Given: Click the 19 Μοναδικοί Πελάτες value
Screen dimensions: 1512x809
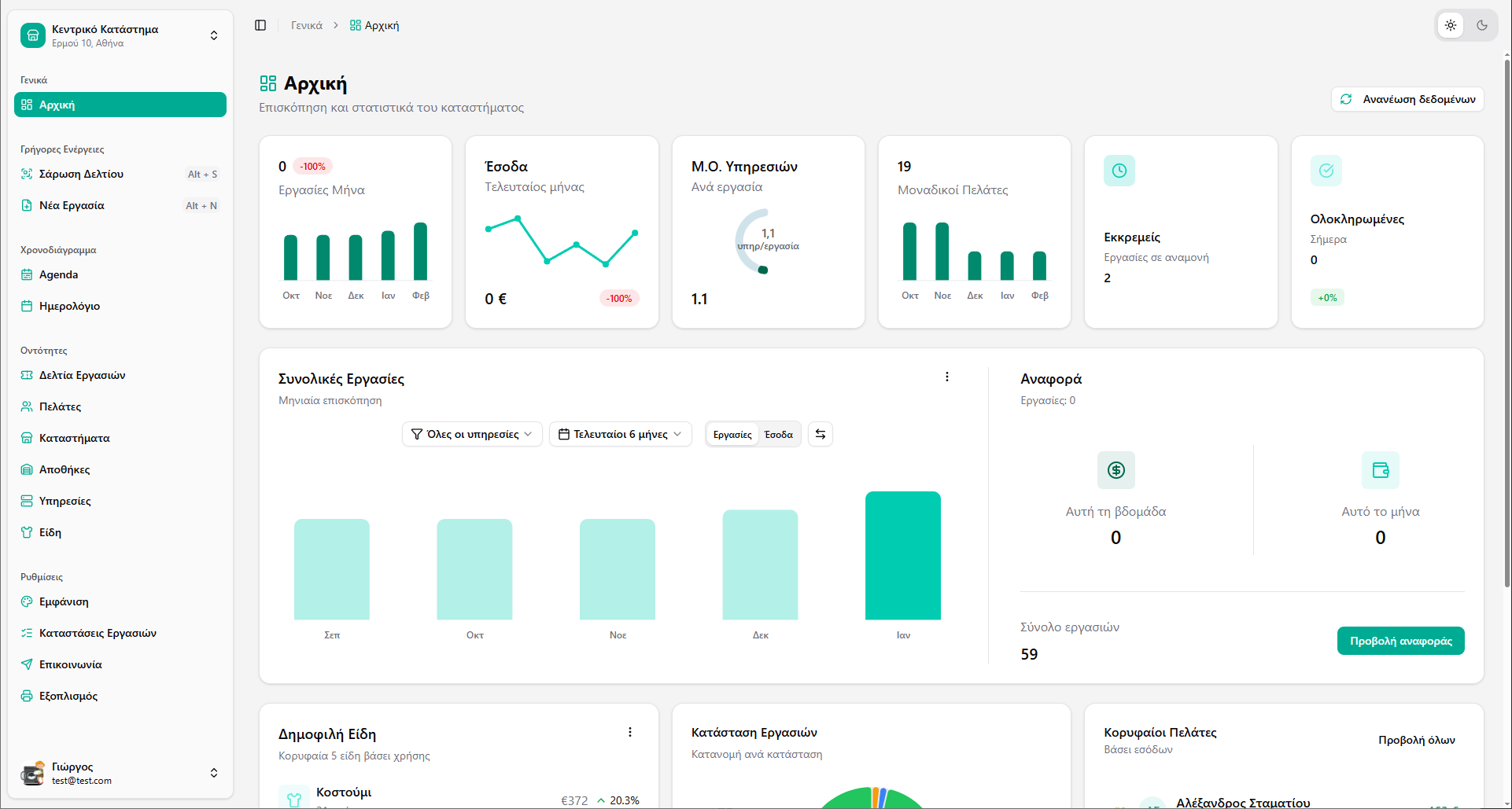Looking at the screenshot, I should pos(904,167).
